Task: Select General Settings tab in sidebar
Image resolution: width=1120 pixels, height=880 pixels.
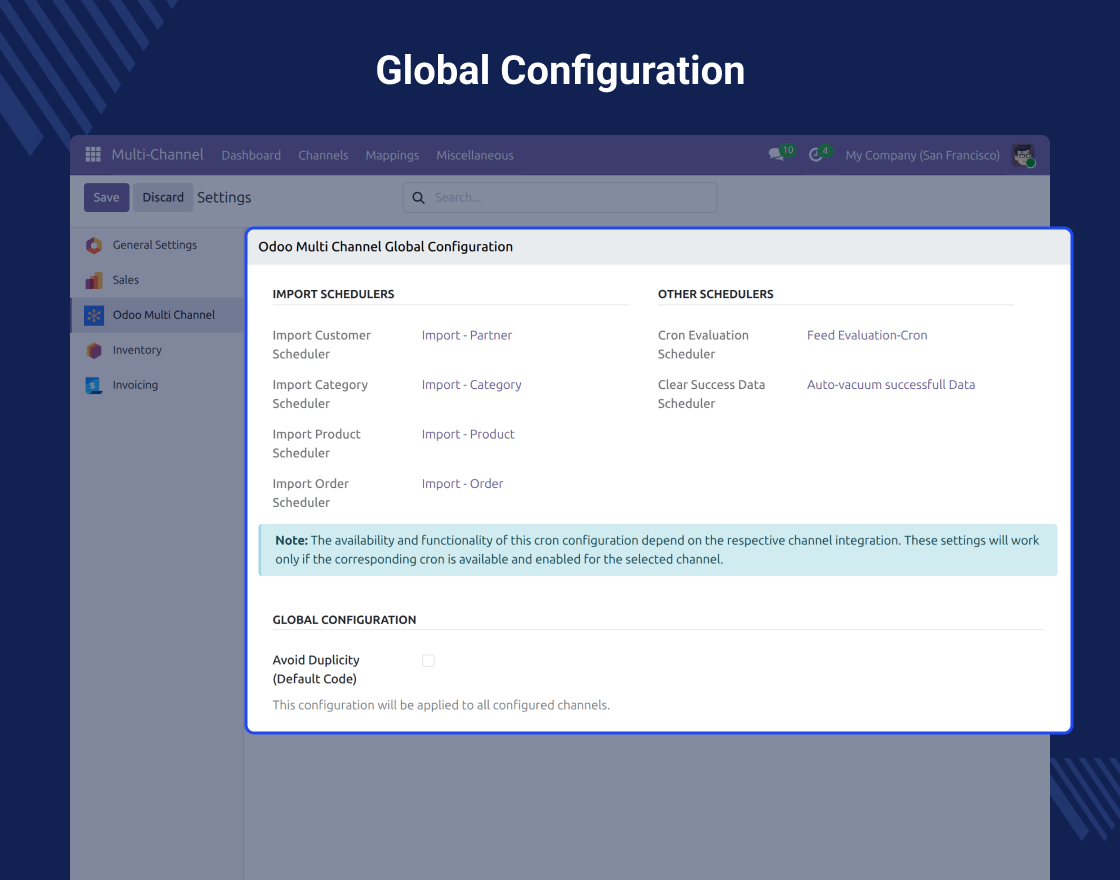Action: (x=157, y=245)
